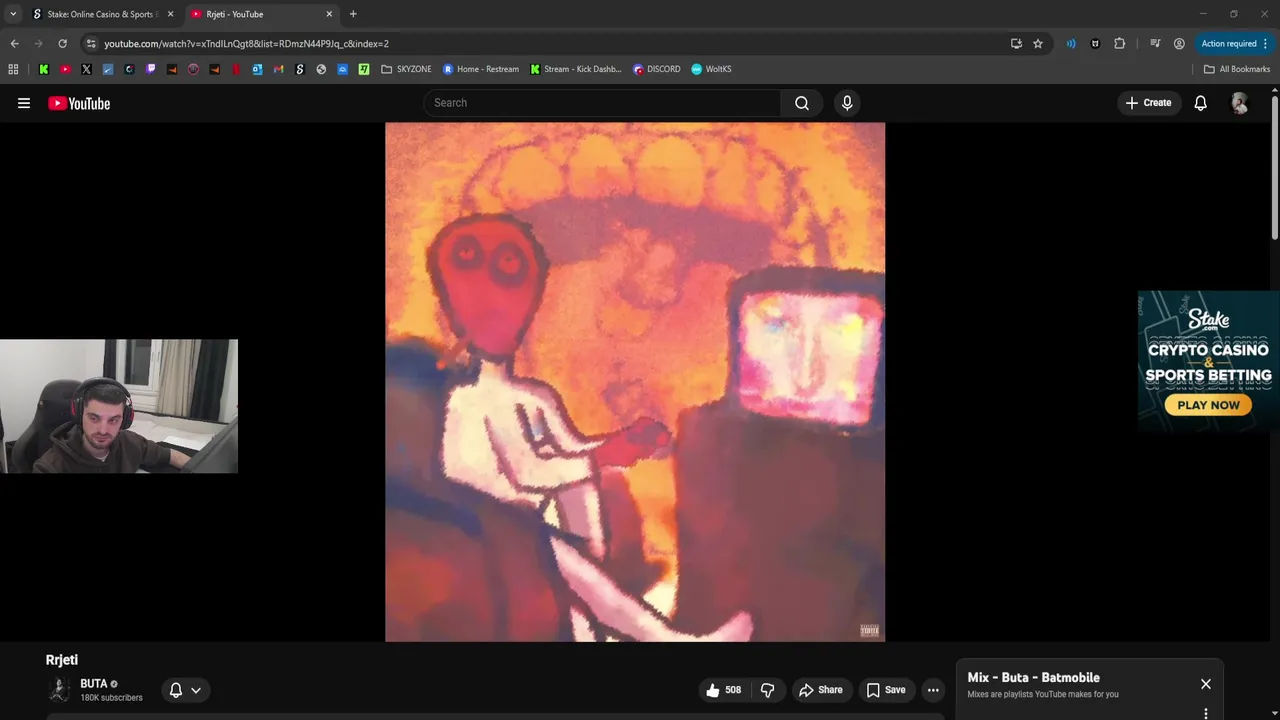Open the more actions ellipsis menu
Viewport: 1280px width, 720px height.
pyautogui.click(x=933, y=690)
